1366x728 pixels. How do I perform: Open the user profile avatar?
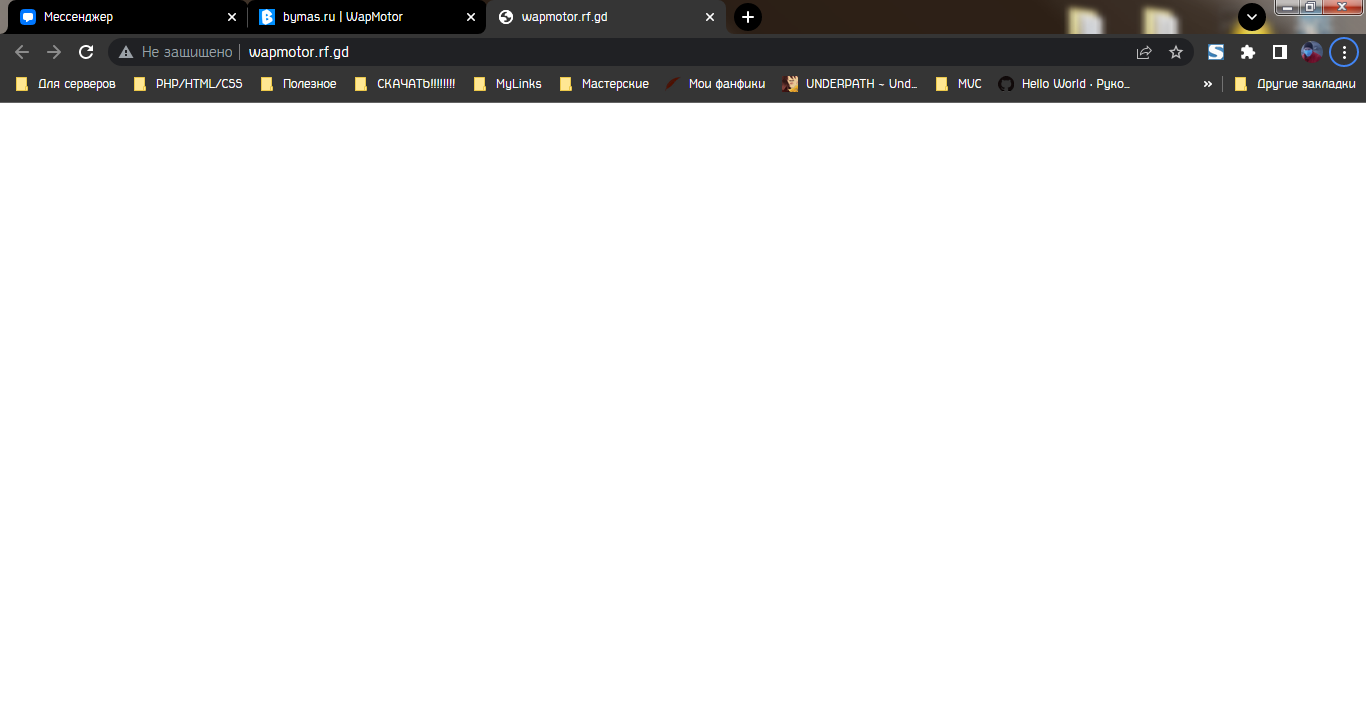pyautogui.click(x=1311, y=52)
